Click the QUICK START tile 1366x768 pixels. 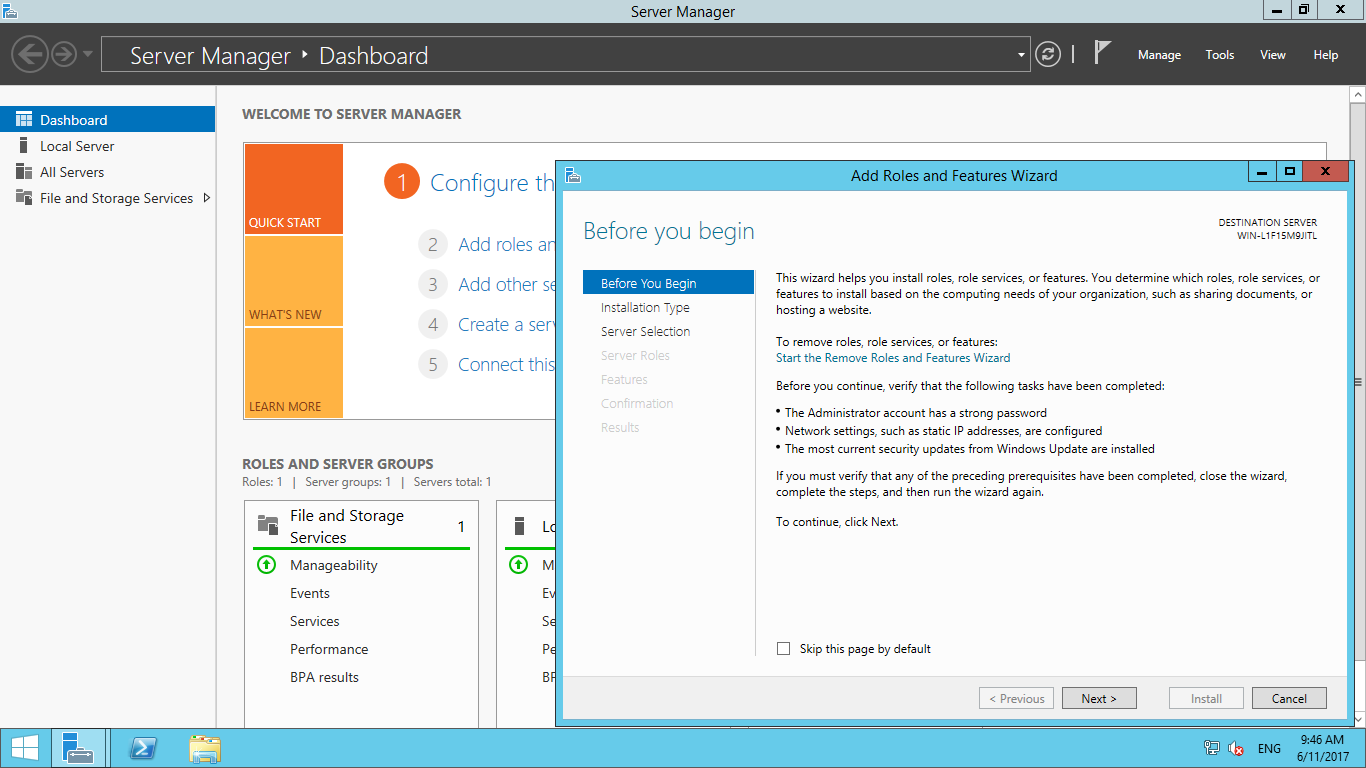point(293,190)
